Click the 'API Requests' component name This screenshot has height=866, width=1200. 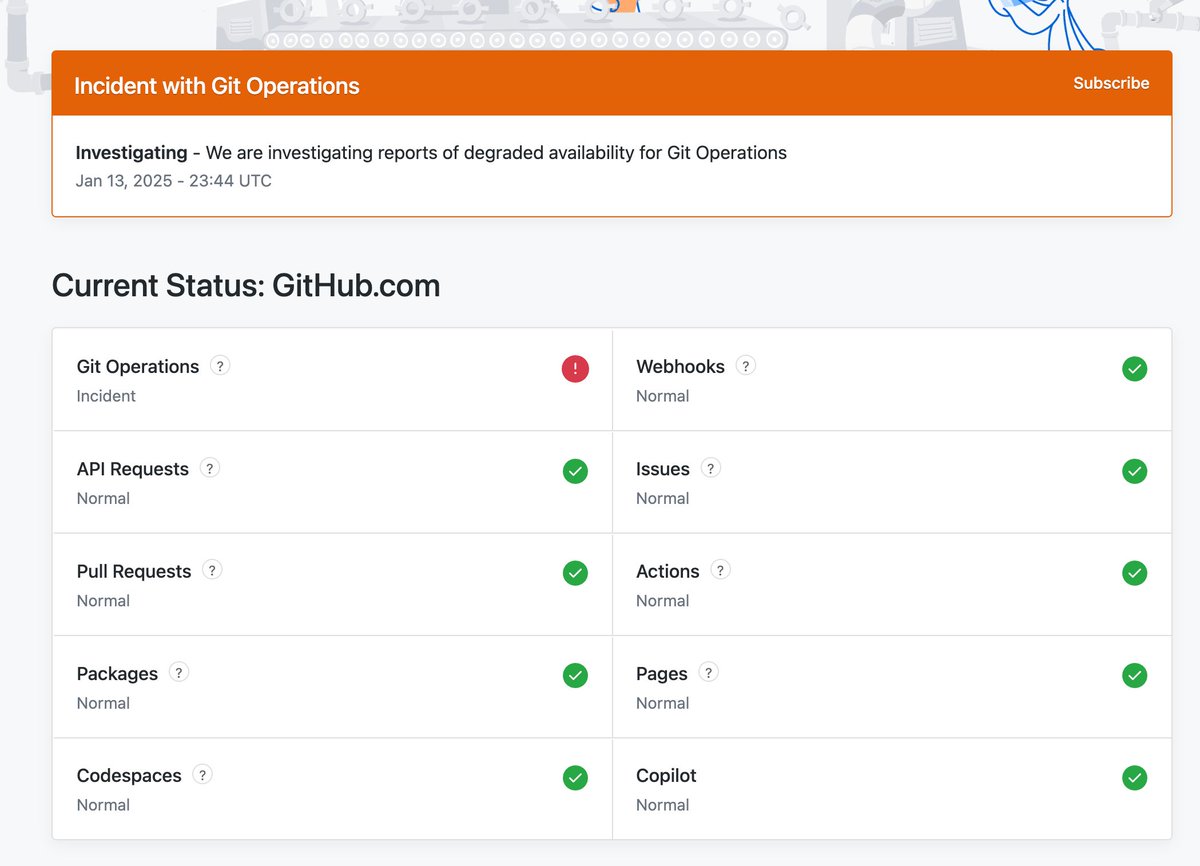pos(133,469)
